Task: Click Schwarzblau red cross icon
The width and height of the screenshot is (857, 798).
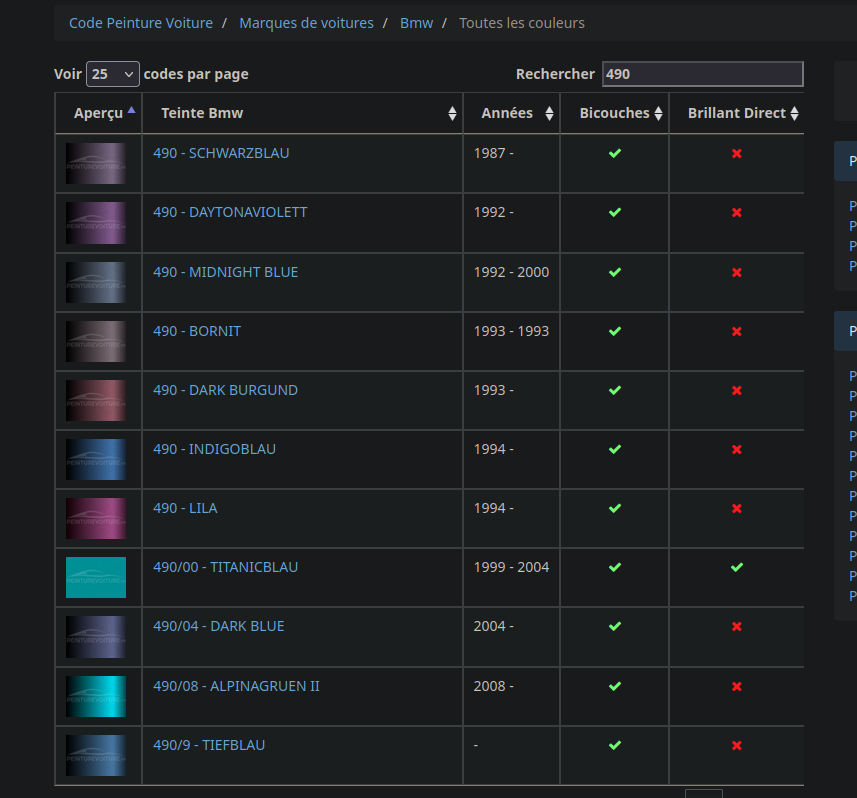Action: click(x=737, y=154)
